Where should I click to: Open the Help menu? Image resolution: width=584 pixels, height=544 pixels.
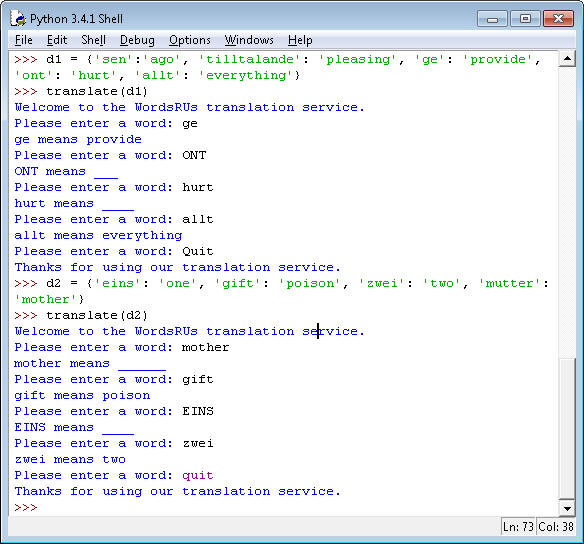[x=300, y=40]
